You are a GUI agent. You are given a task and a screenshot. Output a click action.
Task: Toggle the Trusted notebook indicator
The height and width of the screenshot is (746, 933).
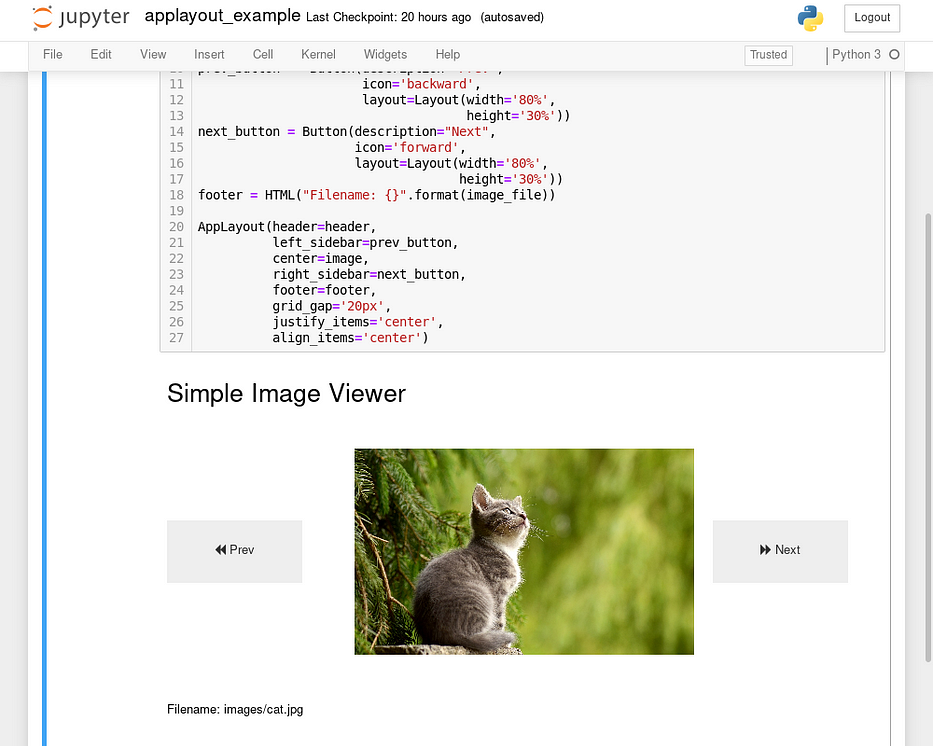pos(768,55)
